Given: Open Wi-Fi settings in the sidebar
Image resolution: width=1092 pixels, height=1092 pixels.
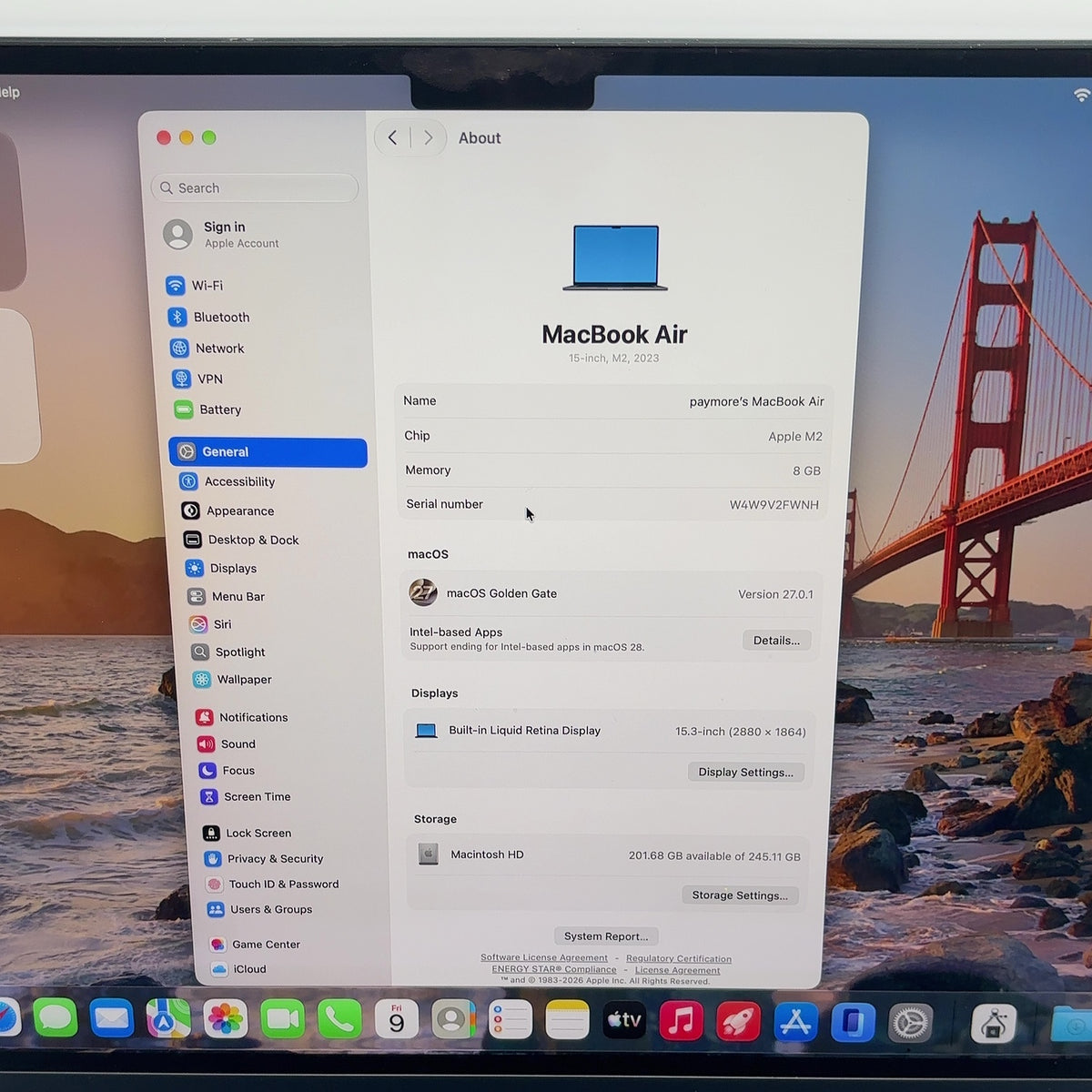Looking at the screenshot, I should point(194,286).
